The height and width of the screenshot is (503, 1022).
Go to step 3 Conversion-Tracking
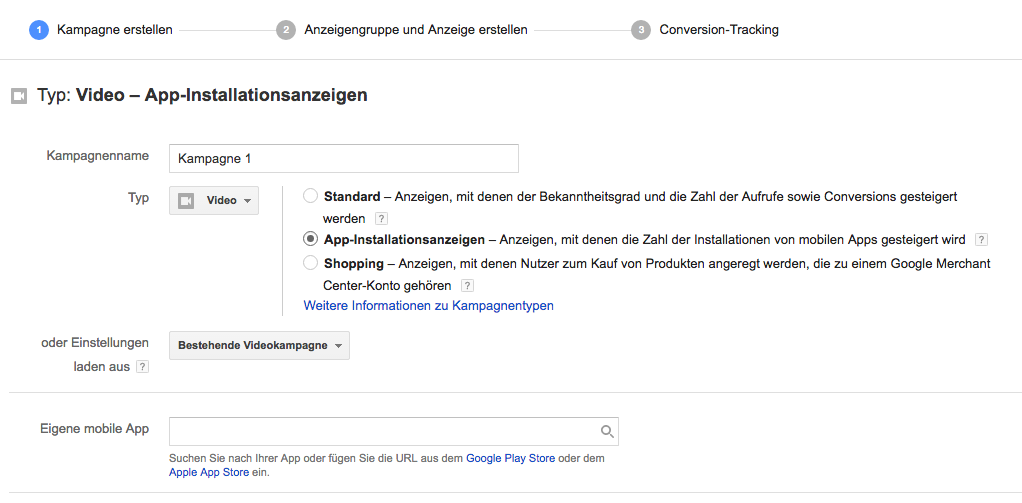click(x=705, y=30)
